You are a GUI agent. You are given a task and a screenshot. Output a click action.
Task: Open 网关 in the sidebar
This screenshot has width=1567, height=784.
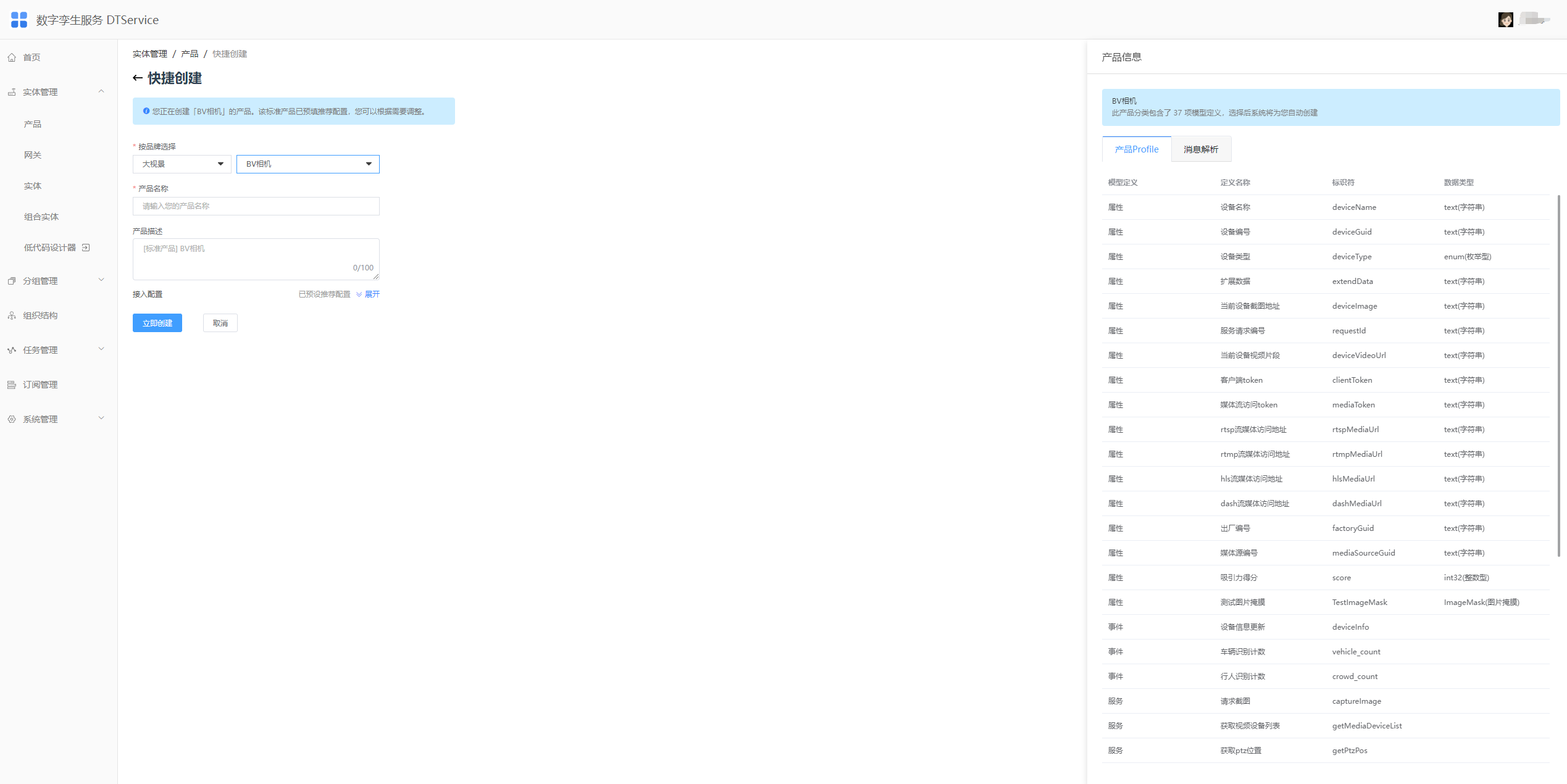[33, 155]
